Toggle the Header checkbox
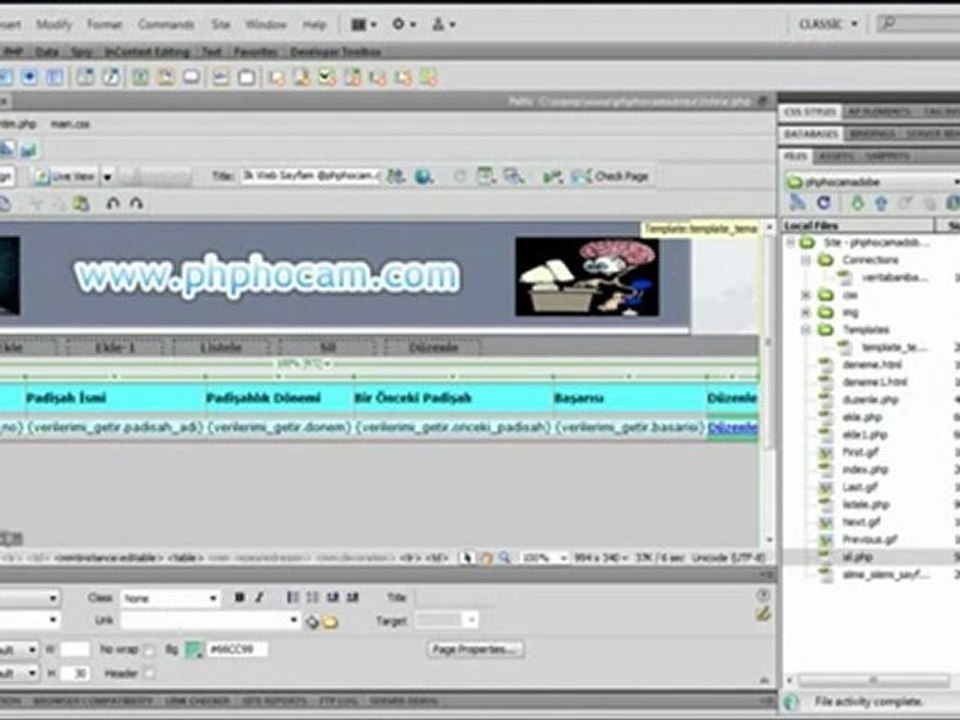The width and height of the screenshot is (960, 720). point(149,673)
